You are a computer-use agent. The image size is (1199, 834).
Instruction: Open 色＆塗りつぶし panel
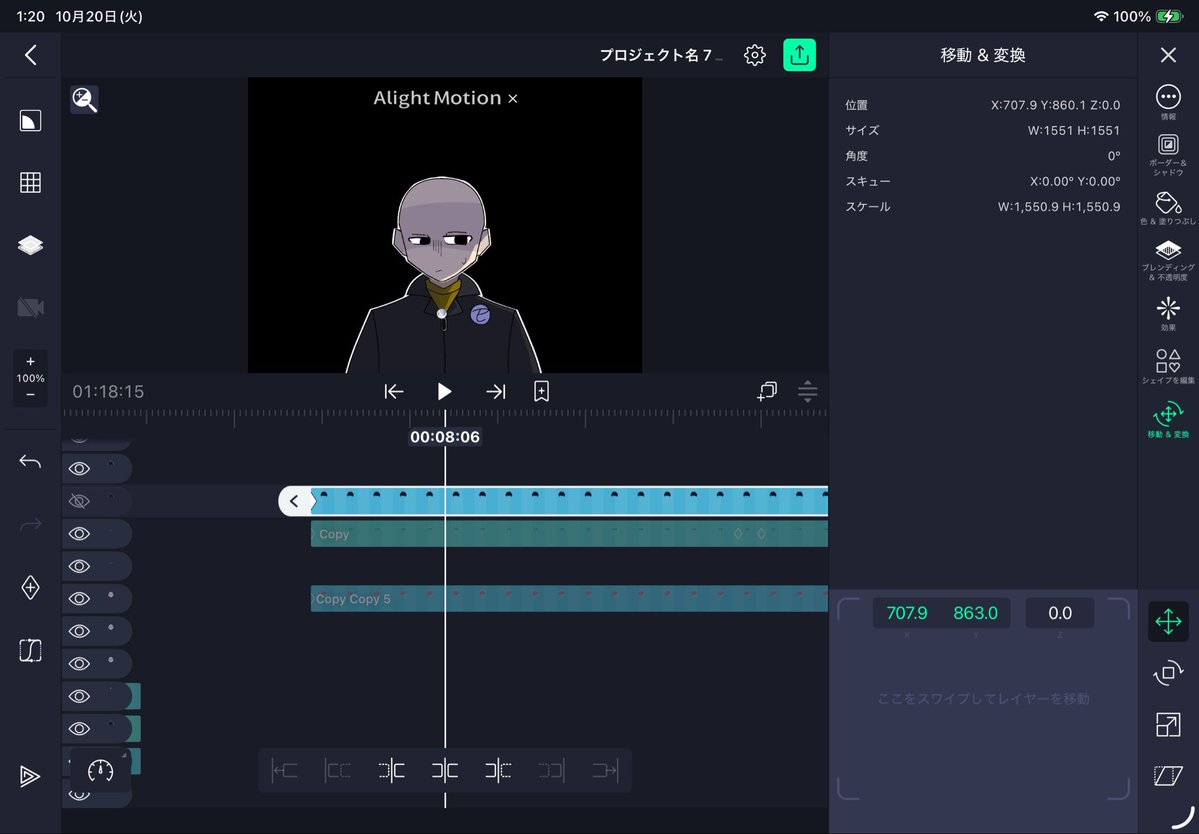[1168, 208]
